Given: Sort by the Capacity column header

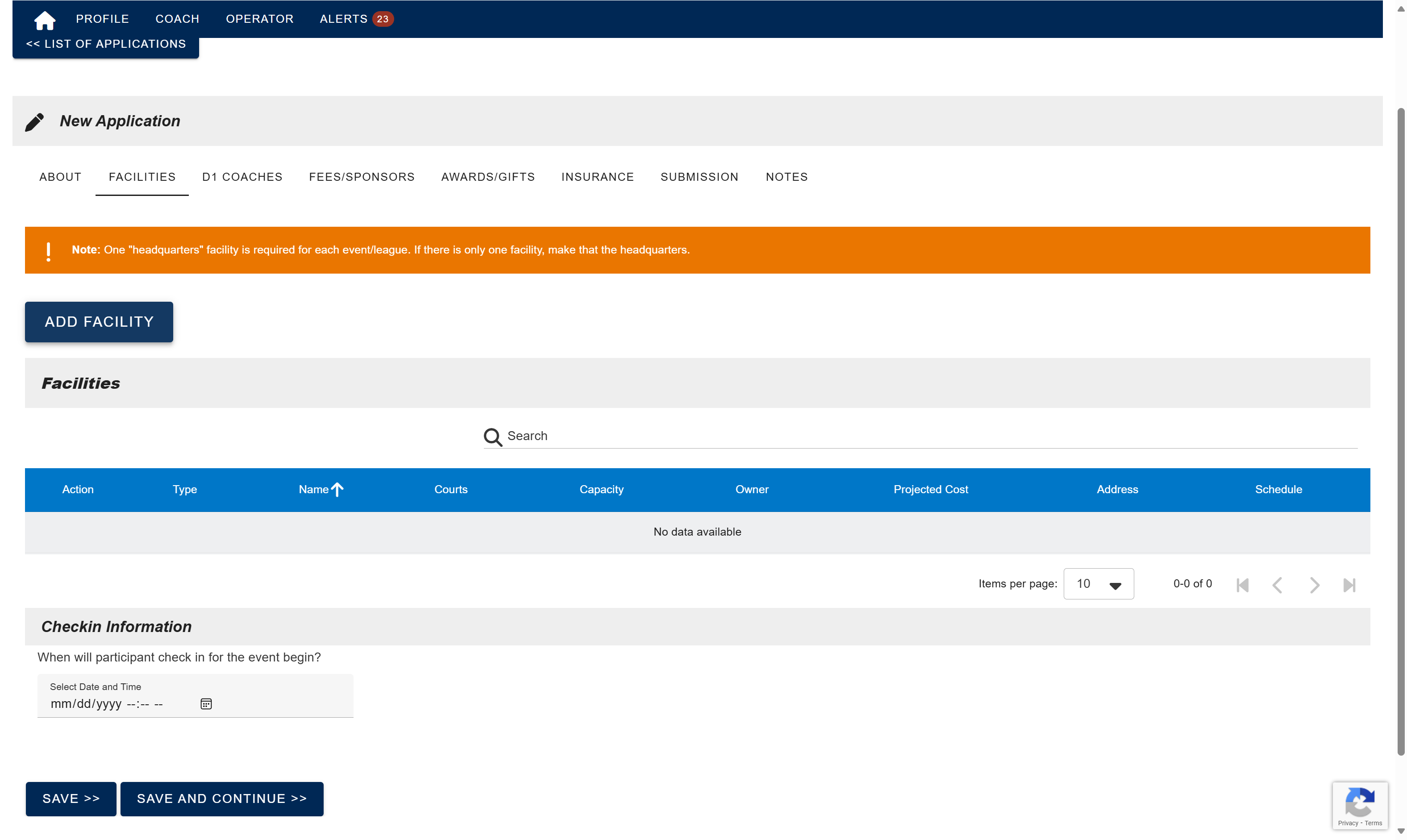Looking at the screenshot, I should [601, 489].
